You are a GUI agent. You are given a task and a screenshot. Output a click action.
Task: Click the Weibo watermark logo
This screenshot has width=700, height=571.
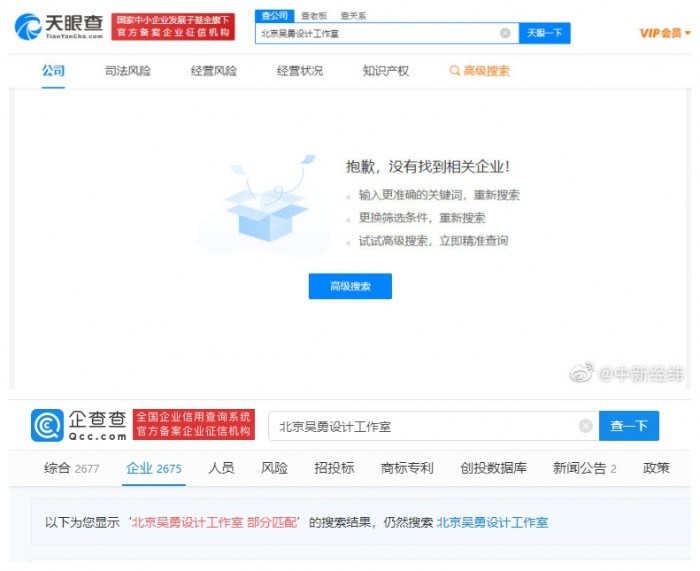click(582, 373)
